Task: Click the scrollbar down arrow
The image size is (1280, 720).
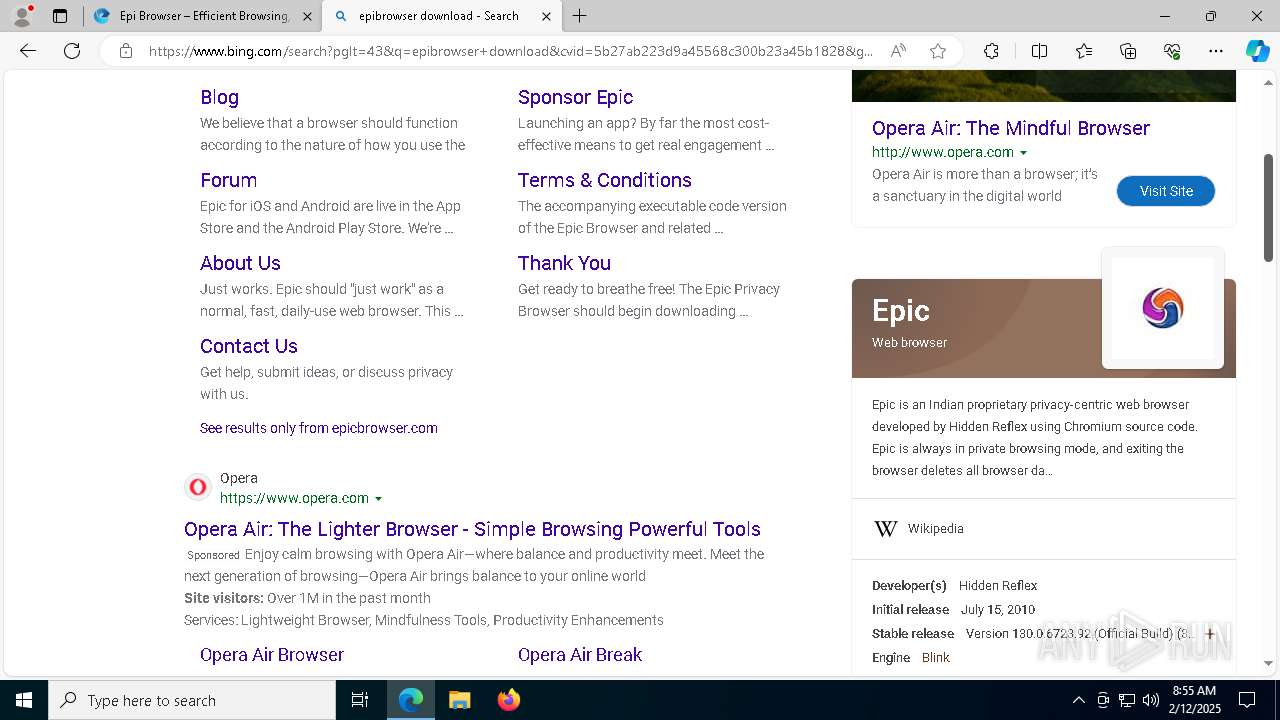Action: point(1269,663)
